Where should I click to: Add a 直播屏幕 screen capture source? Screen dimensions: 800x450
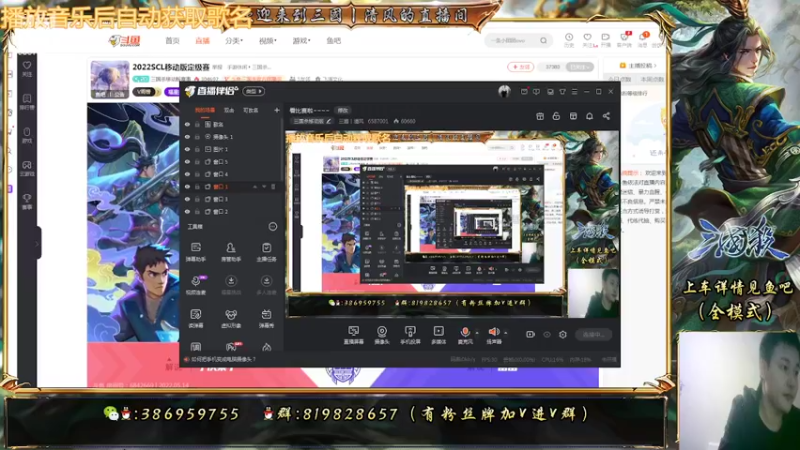click(x=353, y=335)
